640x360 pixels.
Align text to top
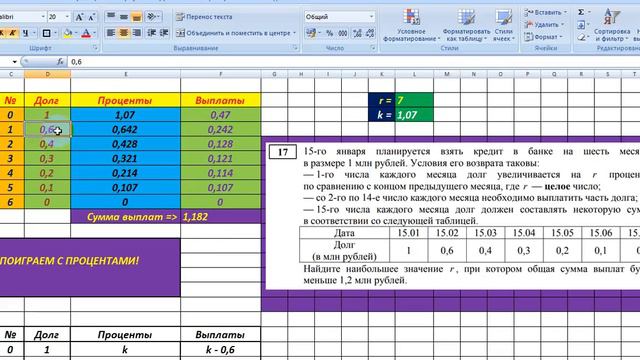(x=111, y=17)
